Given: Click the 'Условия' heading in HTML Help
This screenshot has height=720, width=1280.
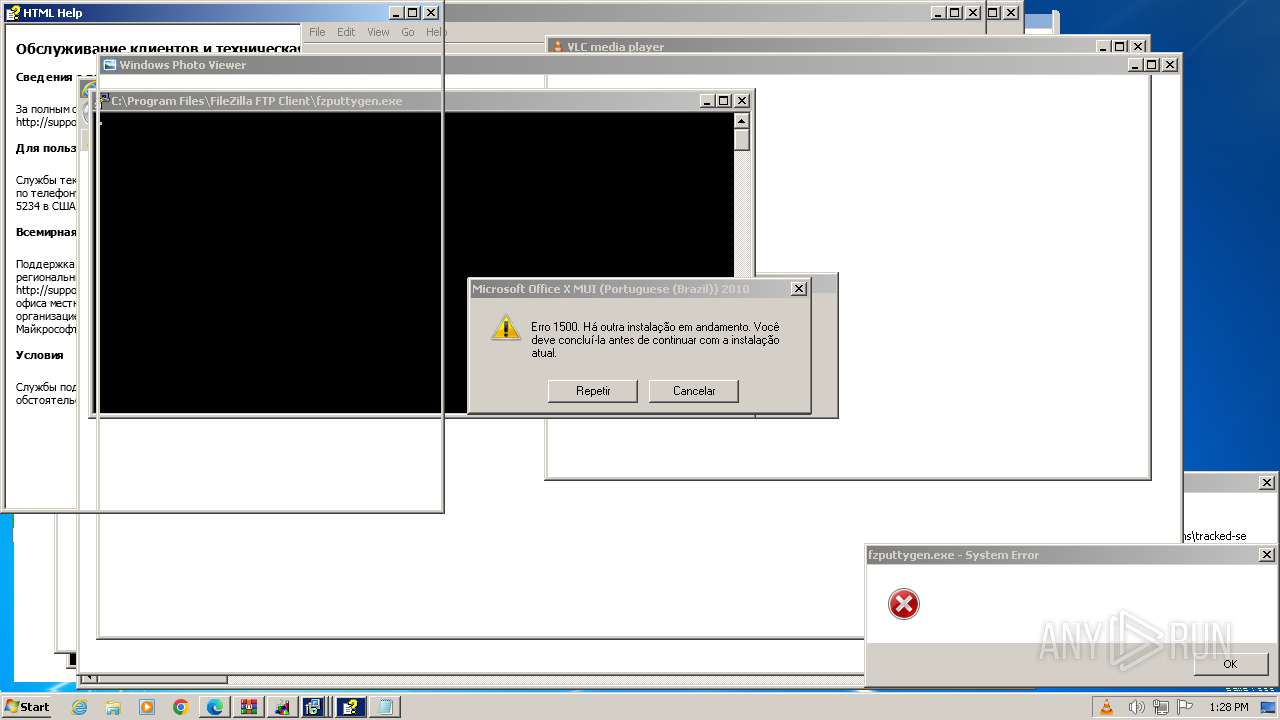Looking at the screenshot, I should point(40,355).
